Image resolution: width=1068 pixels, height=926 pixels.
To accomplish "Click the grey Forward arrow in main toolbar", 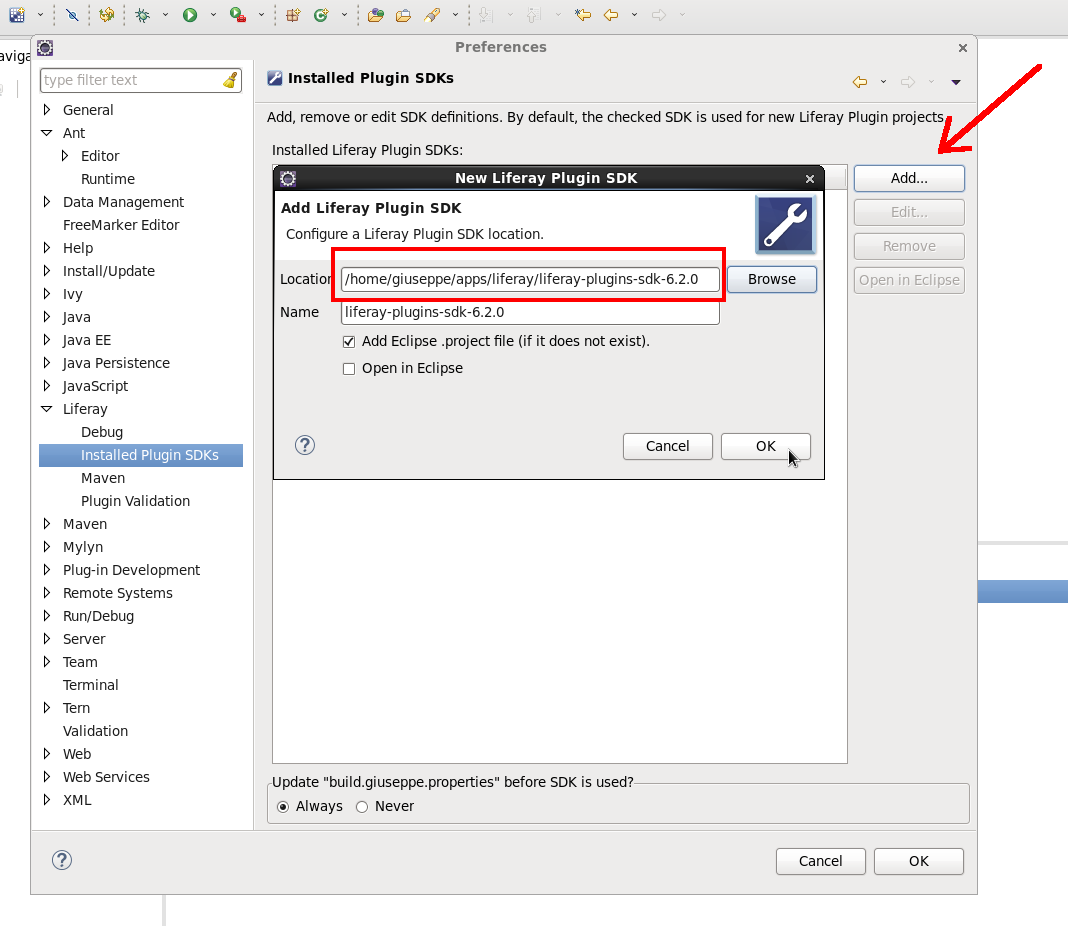I will pyautogui.click(x=659, y=15).
